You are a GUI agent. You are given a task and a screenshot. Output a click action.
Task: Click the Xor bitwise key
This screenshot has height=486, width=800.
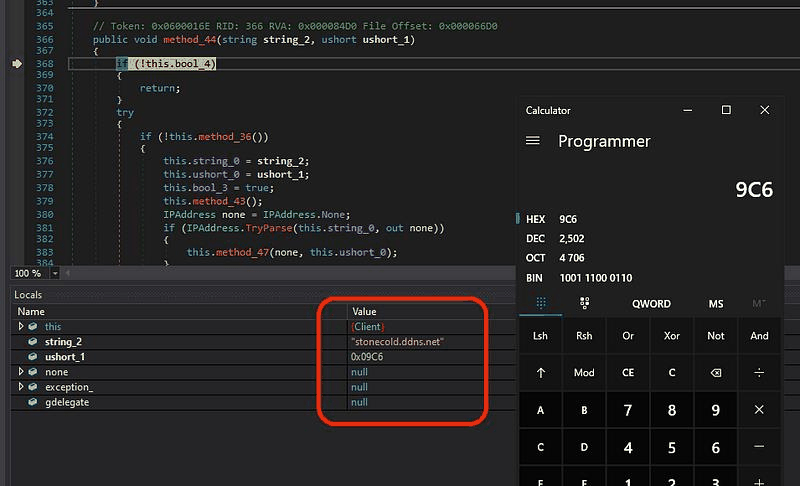(671, 336)
